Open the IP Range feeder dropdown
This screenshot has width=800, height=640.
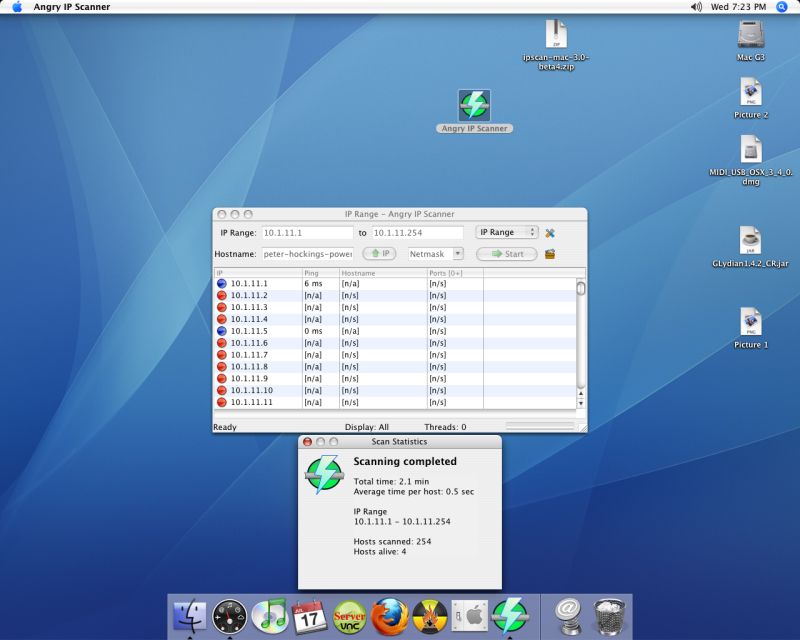click(x=507, y=232)
